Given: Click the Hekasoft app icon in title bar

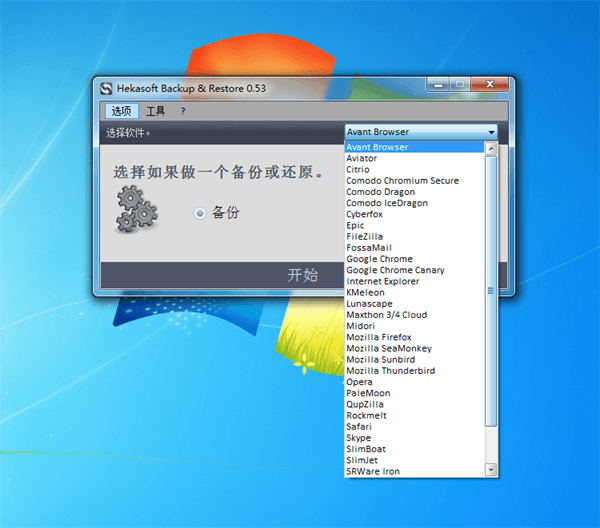Looking at the screenshot, I should pos(107,88).
